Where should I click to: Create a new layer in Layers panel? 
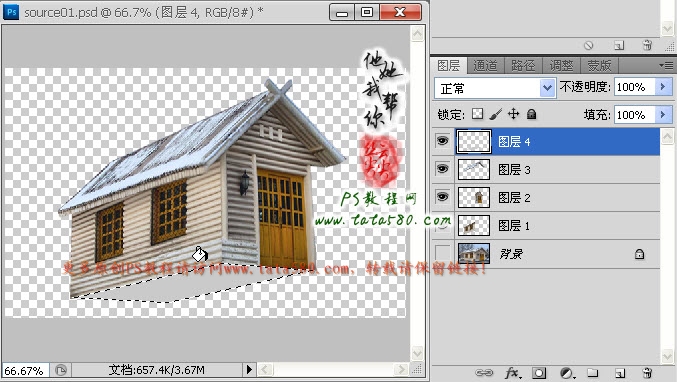(x=620, y=373)
